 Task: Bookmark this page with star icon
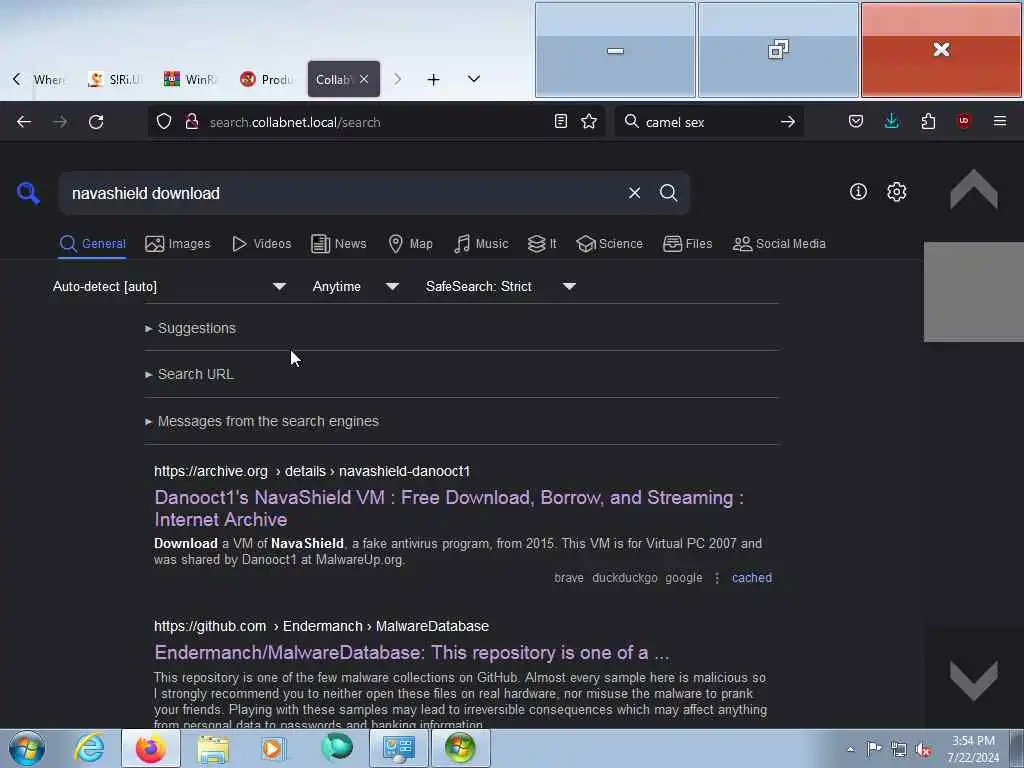(589, 121)
